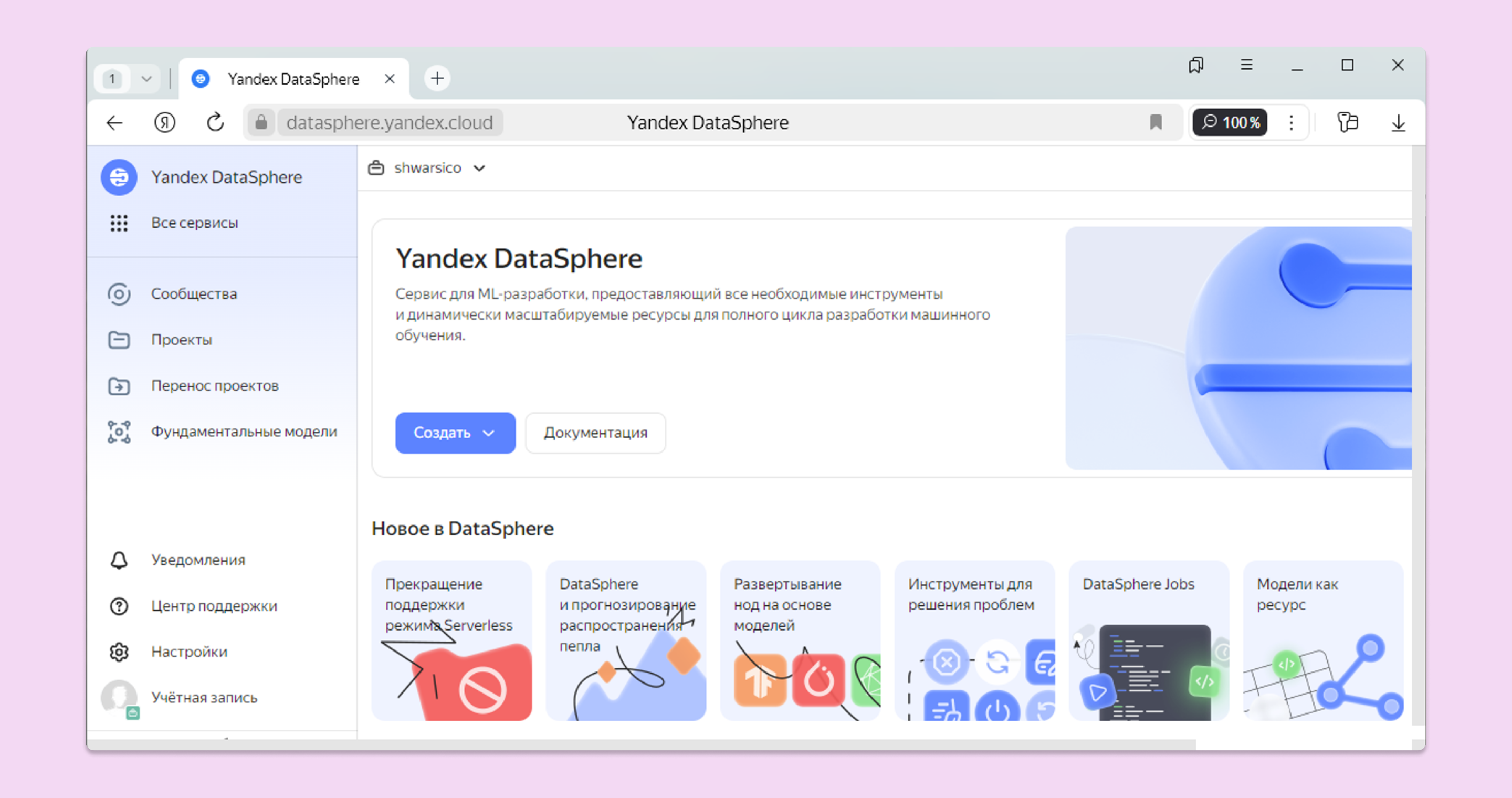This screenshot has width=1512, height=798.
Task: Open the DataSphere Jobs card
Action: (1149, 640)
